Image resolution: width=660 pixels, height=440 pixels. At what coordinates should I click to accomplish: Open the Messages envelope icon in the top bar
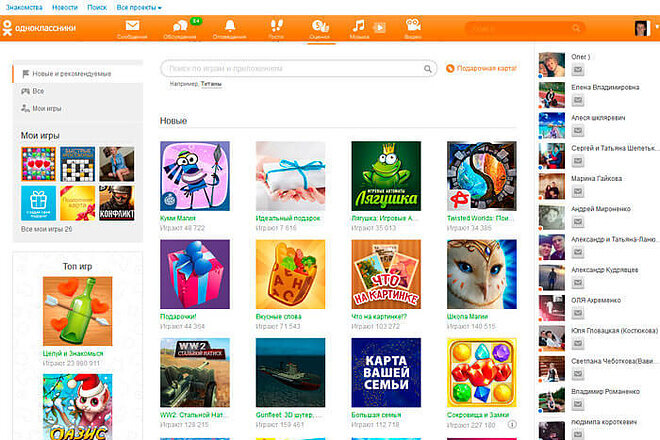point(132,28)
